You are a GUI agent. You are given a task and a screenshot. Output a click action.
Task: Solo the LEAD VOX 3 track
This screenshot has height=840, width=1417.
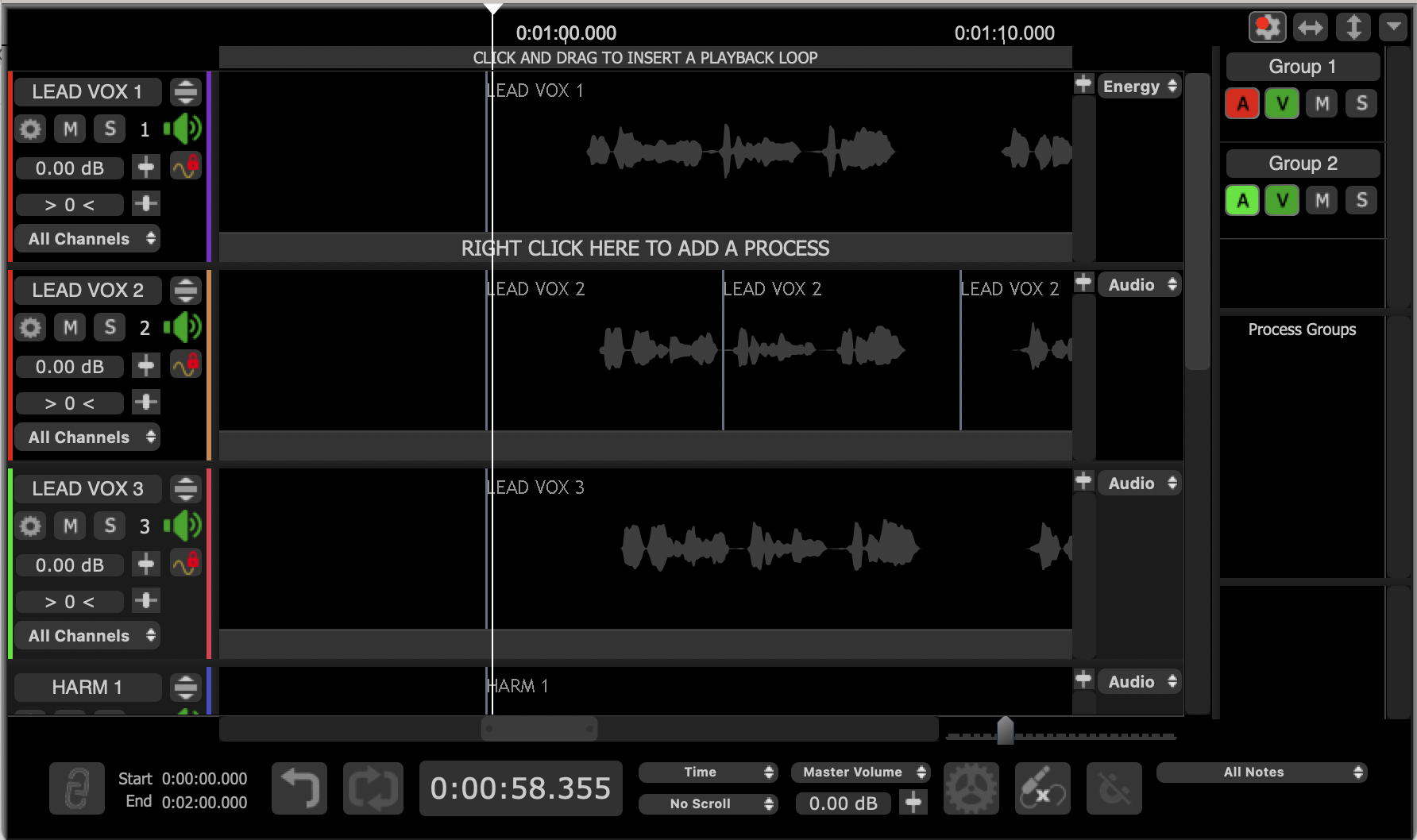point(110,526)
